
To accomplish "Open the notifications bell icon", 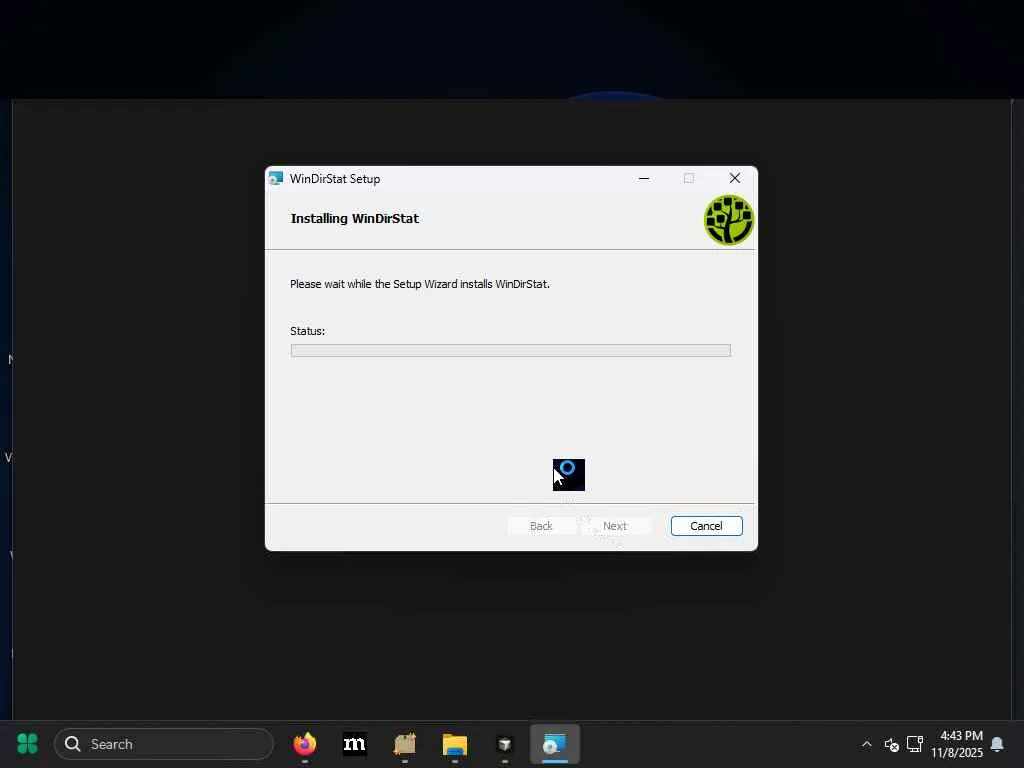I will 997,744.
